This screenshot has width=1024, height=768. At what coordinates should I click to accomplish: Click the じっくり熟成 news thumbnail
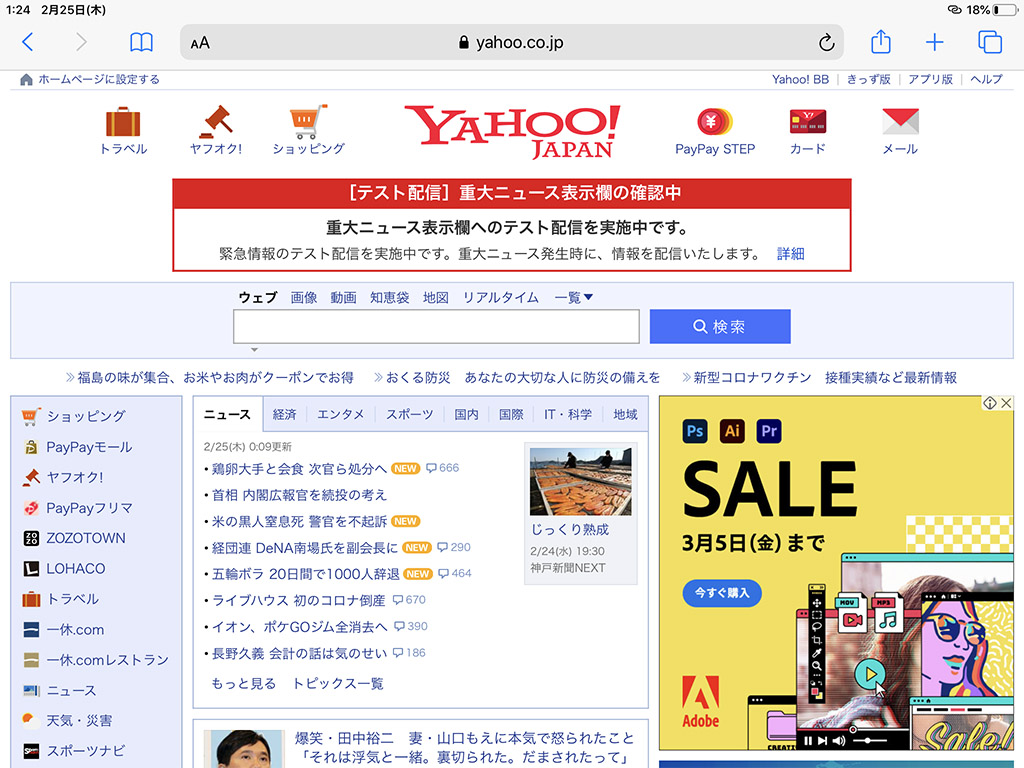click(x=581, y=481)
